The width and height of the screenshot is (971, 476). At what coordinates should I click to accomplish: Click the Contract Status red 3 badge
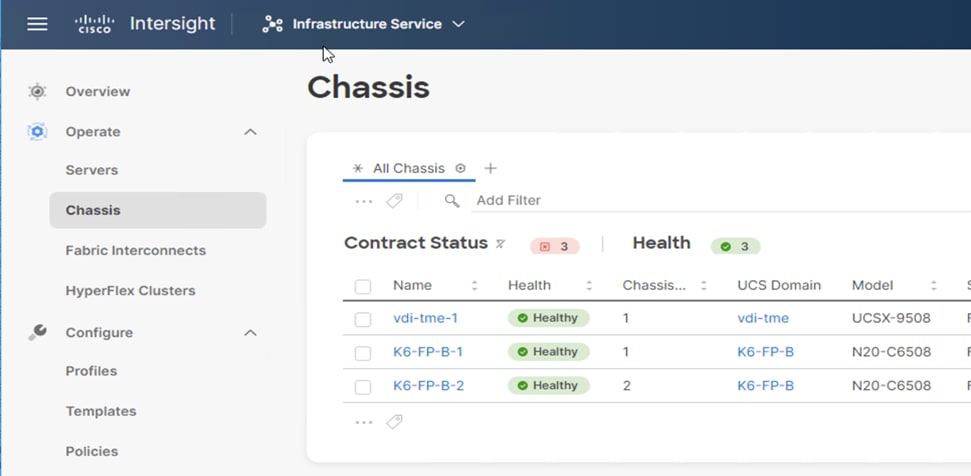click(555, 247)
